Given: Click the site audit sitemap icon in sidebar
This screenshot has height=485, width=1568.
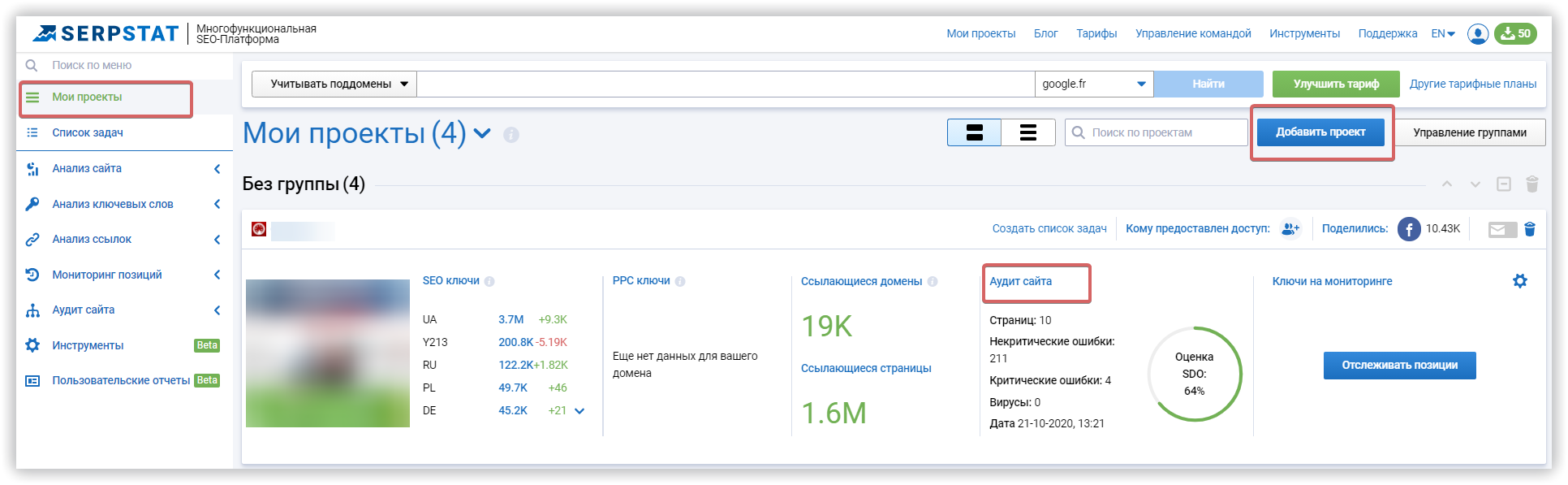Looking at the screenshot, I should [32, 310].
